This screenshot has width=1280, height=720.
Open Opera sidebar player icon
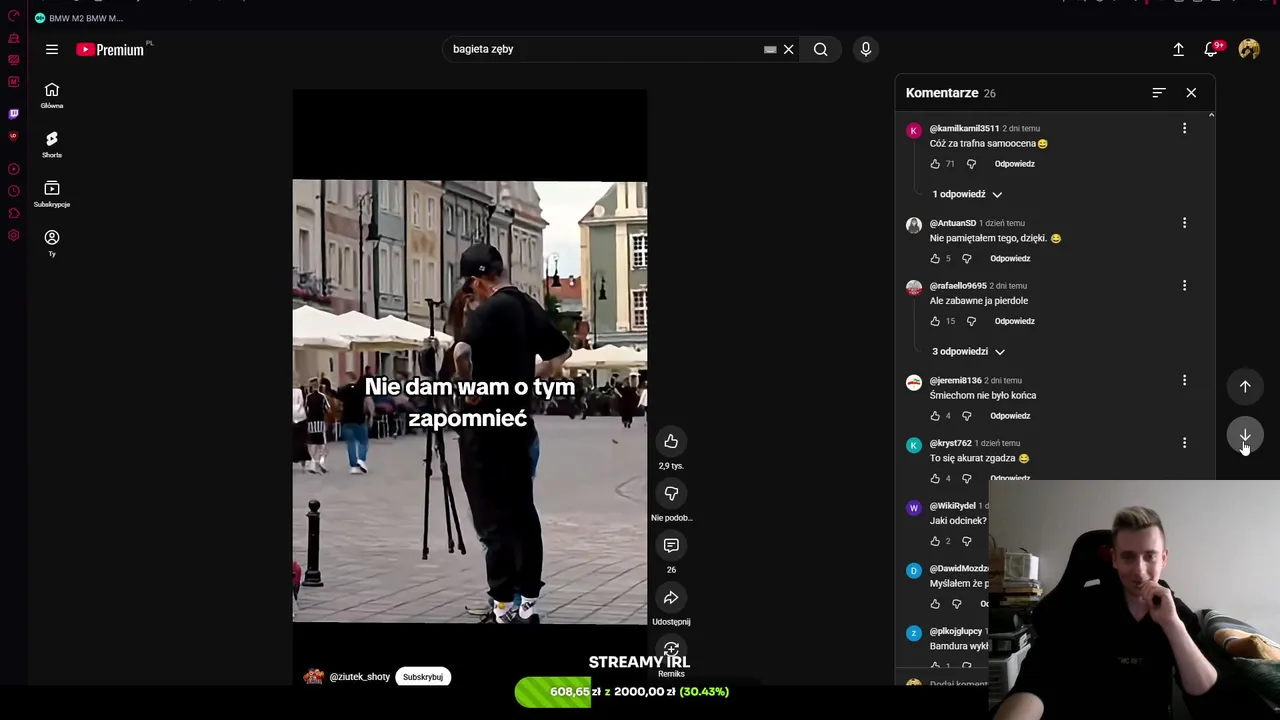click(x=13, y=169)
